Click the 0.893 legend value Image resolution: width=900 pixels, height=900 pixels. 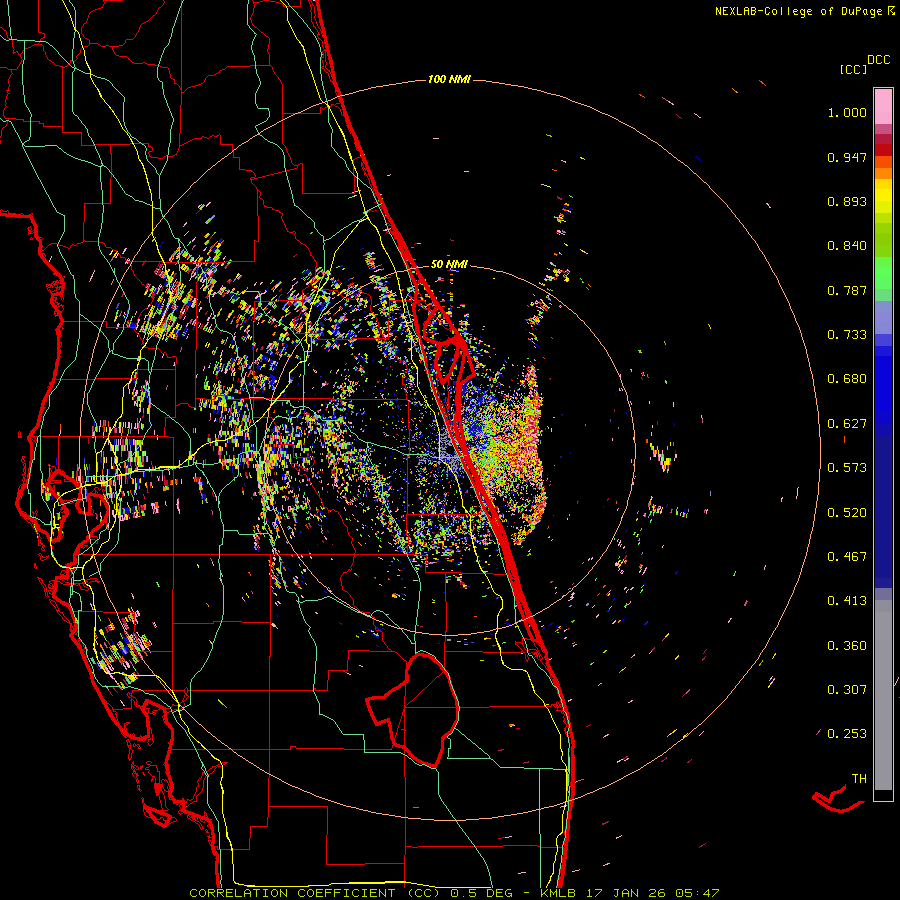(847, 201)
